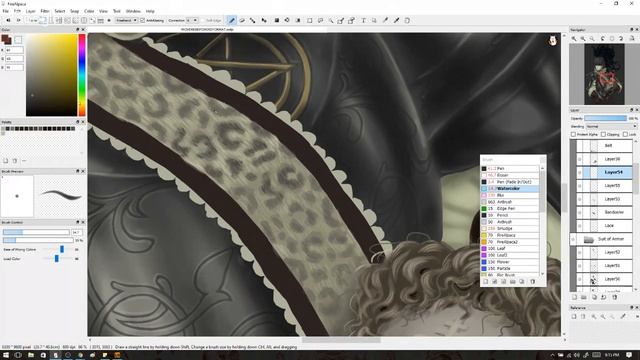Open the Correction value dropdown
The height and width of the screenshot is (360, 640).
pos(192,20)
